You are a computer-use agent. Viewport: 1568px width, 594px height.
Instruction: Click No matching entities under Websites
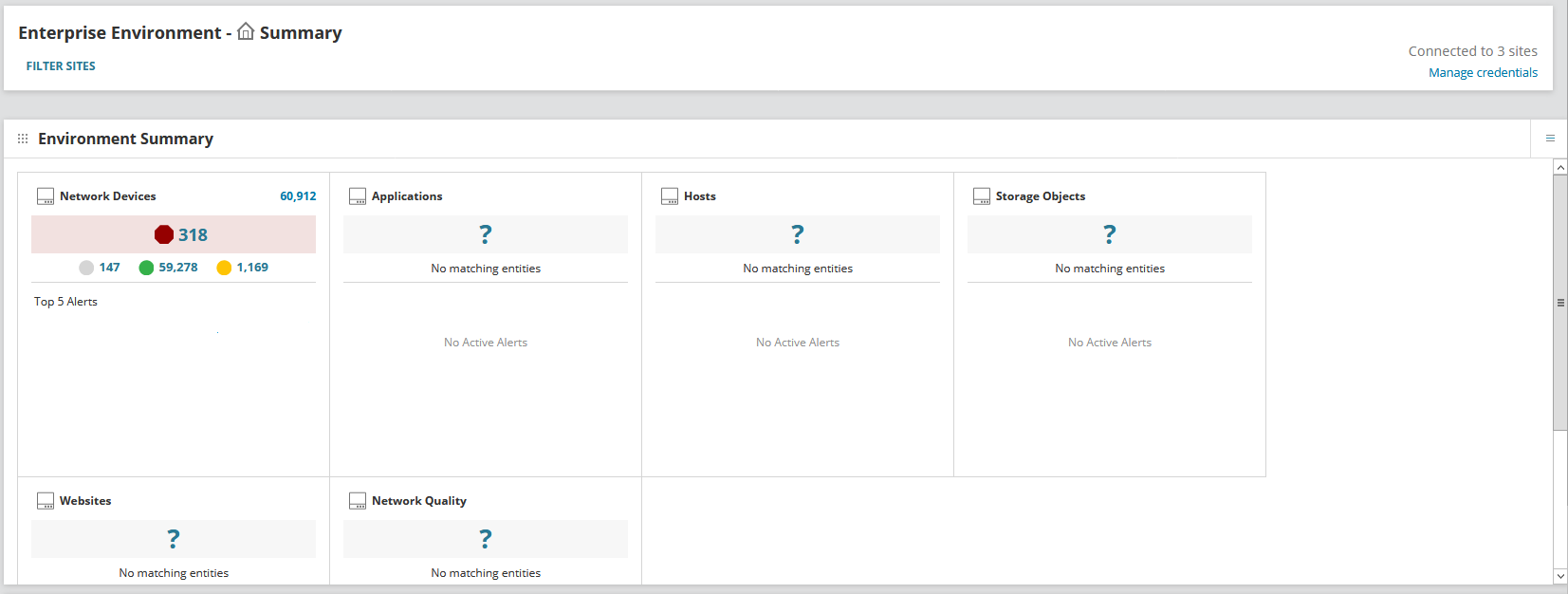click(x=174, y=573)
